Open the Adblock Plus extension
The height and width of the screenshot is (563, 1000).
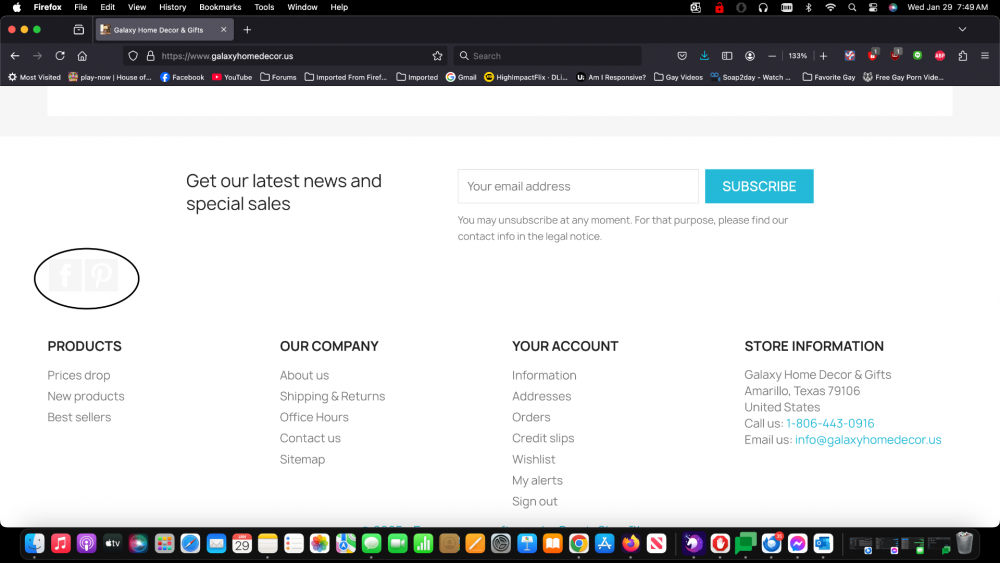click(x=939, y=56)
